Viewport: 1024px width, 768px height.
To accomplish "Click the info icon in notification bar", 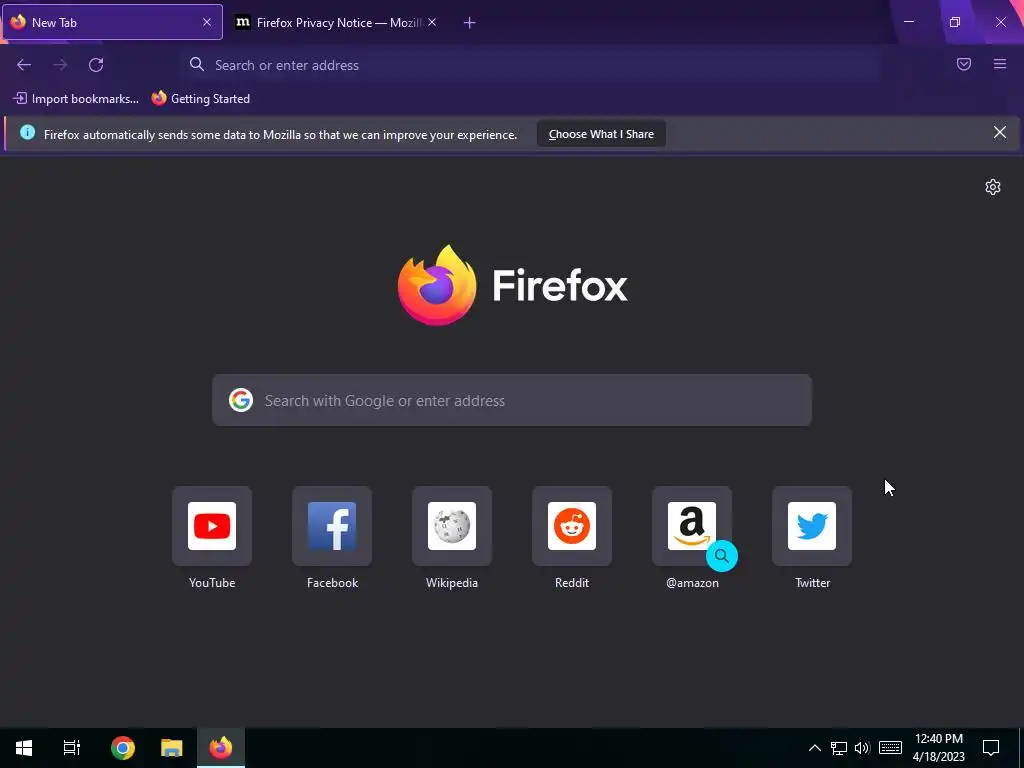I will pos(27,133).
